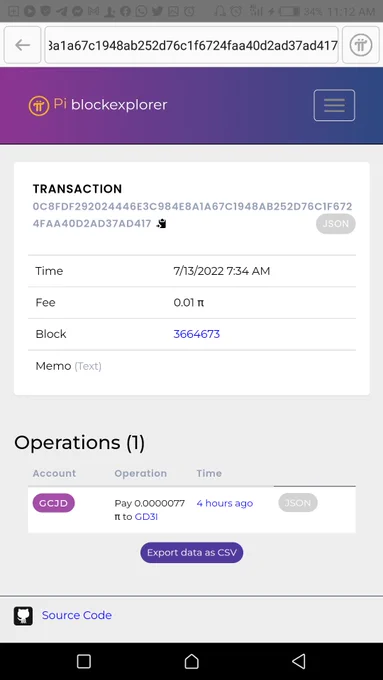
Task: Tap the Android home button
Action: point(191,661)
